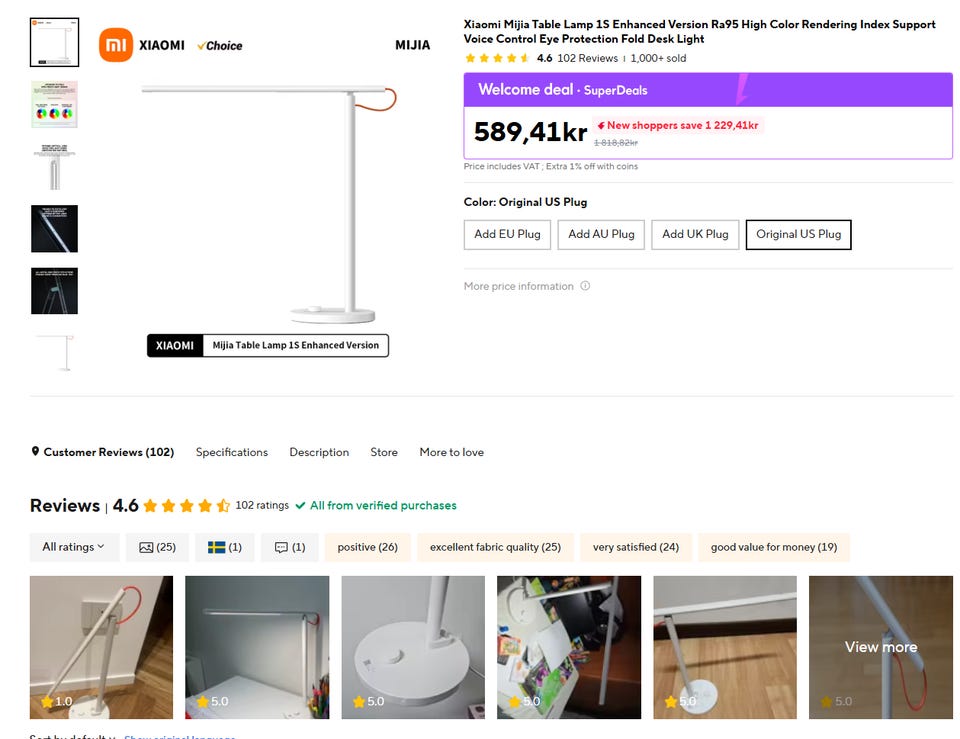Select the Add UK Plug option
The image size is (960, 739).
pos(695,234)
